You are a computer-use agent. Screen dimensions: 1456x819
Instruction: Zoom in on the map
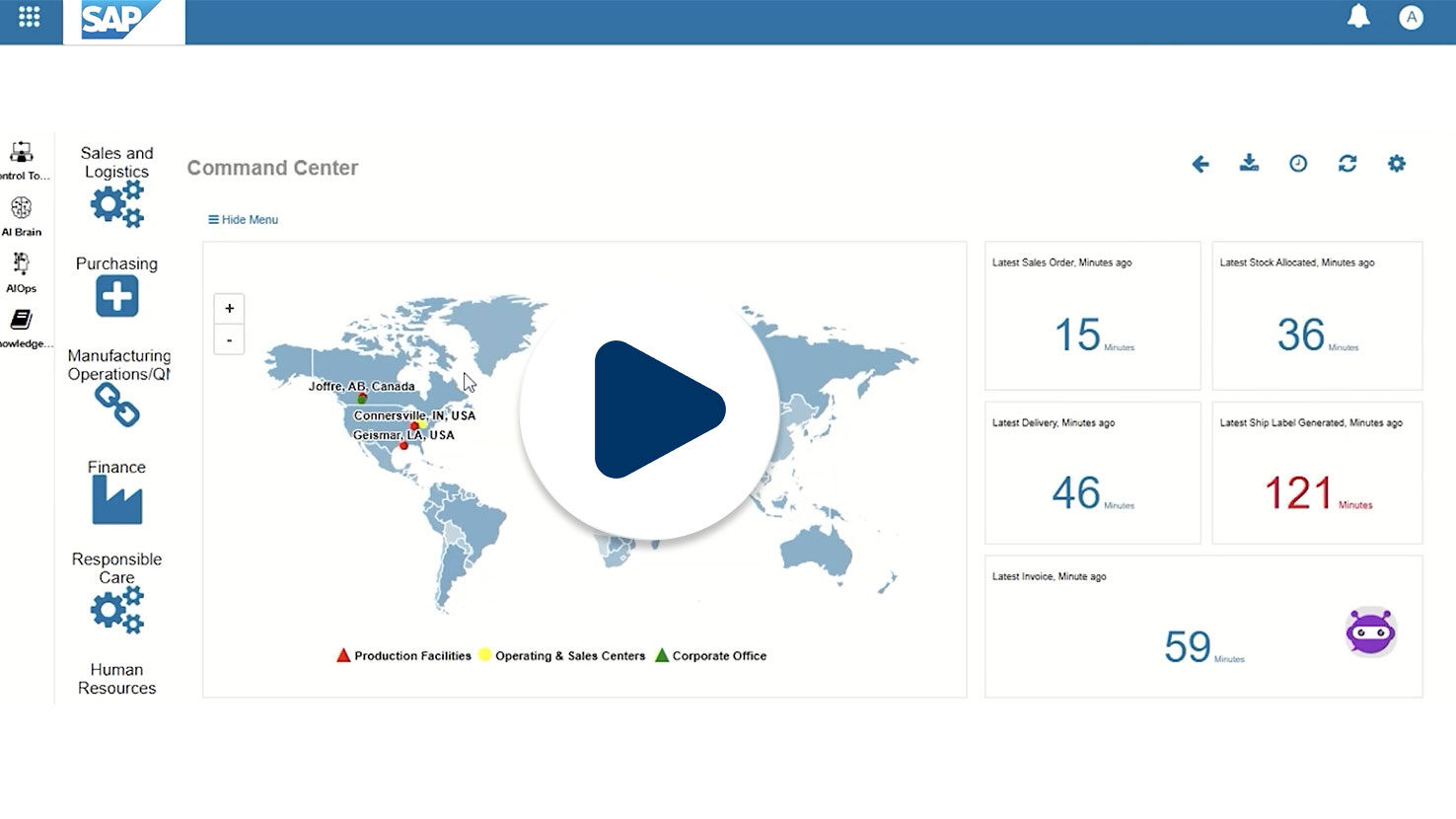[229, 308]
